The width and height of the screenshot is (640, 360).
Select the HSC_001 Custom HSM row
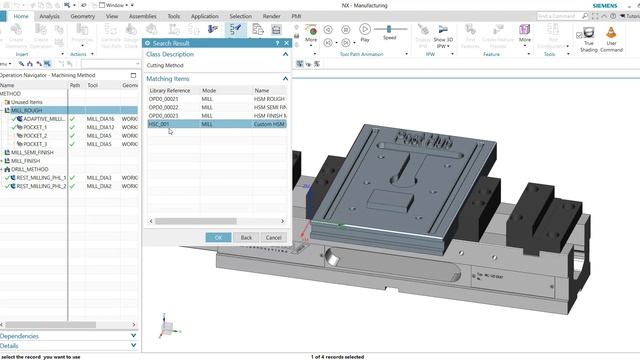(x=217, y=124)
